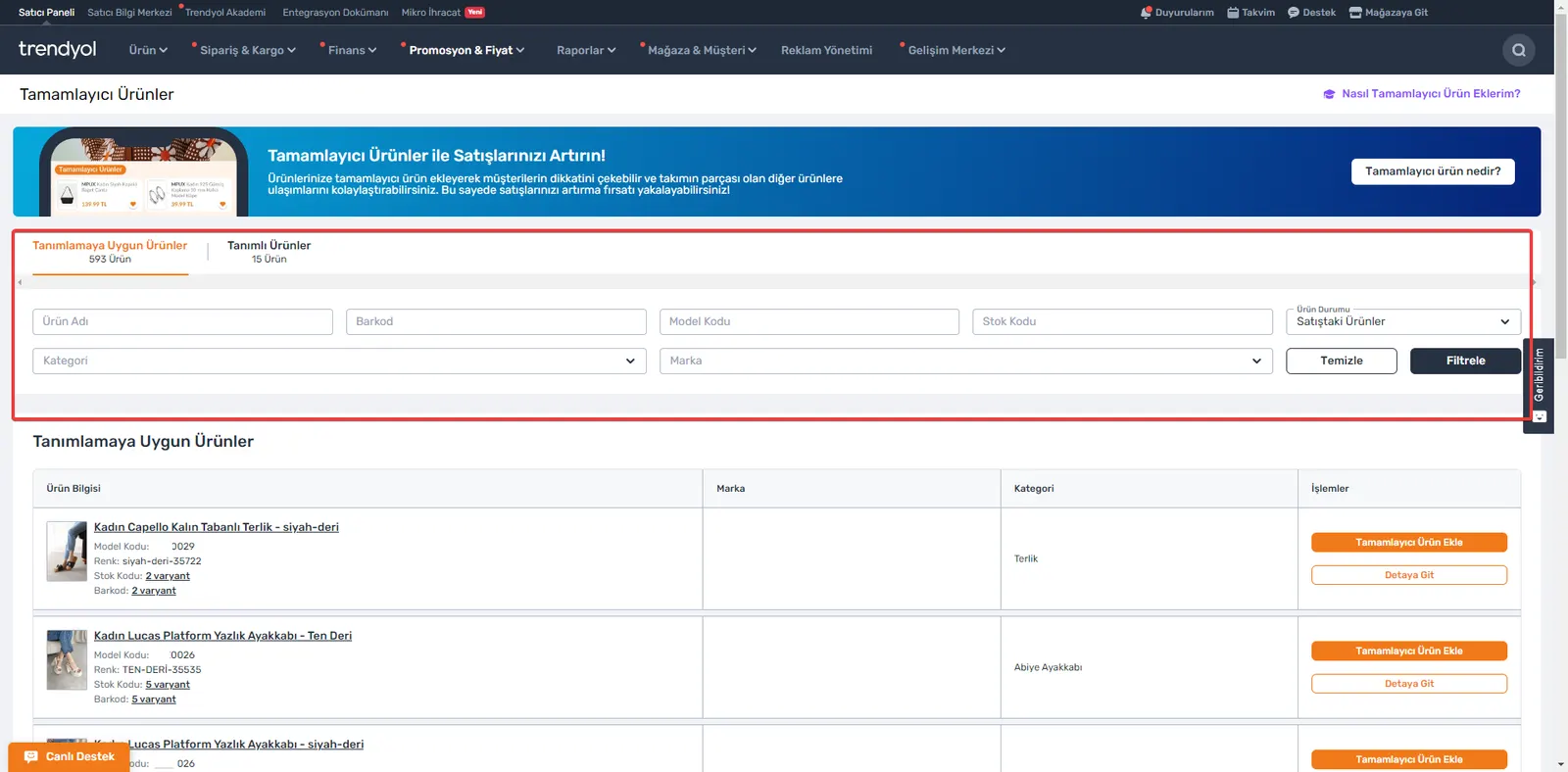The image size is (1568, 772).
Task: Expand Promosyon & Fiyat menu
Action: (466, 50)
